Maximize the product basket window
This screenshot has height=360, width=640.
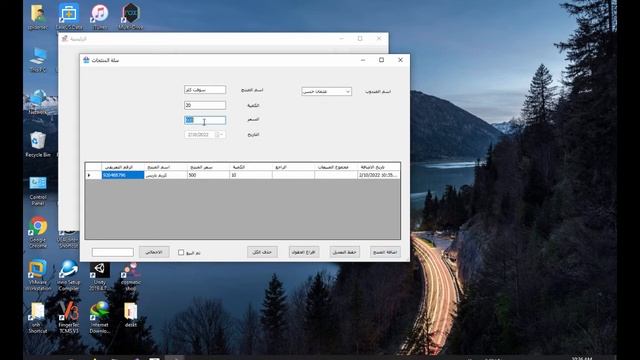tap(381, 60)
